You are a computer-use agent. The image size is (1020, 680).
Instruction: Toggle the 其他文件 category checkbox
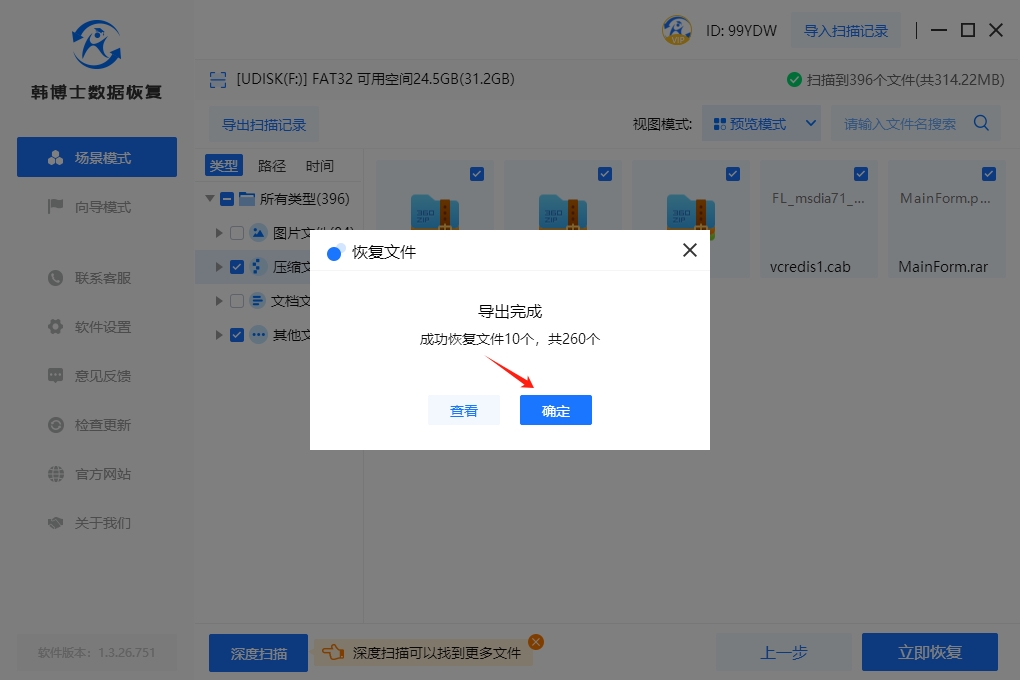click(237, 335)
